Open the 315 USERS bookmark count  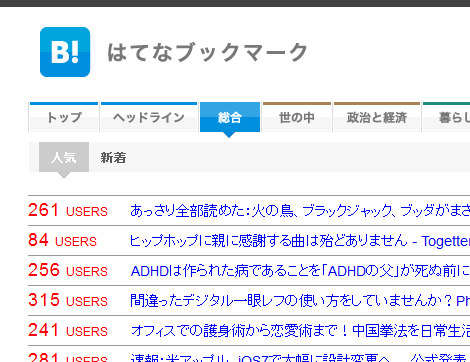(68, 300)
